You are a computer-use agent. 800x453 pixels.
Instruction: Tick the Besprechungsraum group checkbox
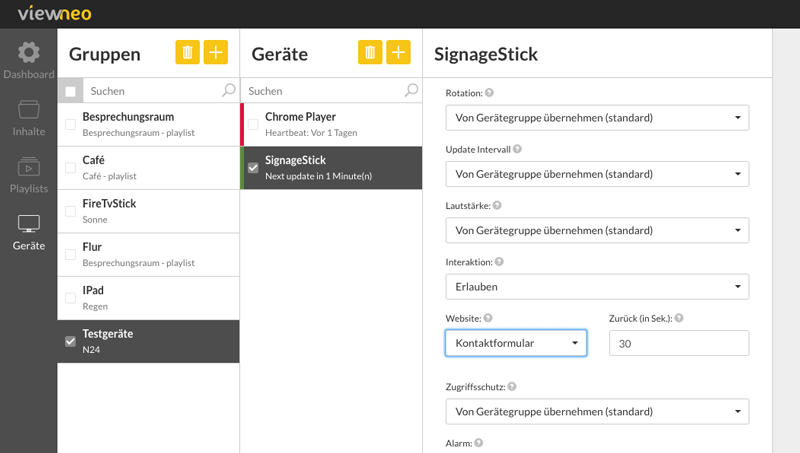coord(70,124)
